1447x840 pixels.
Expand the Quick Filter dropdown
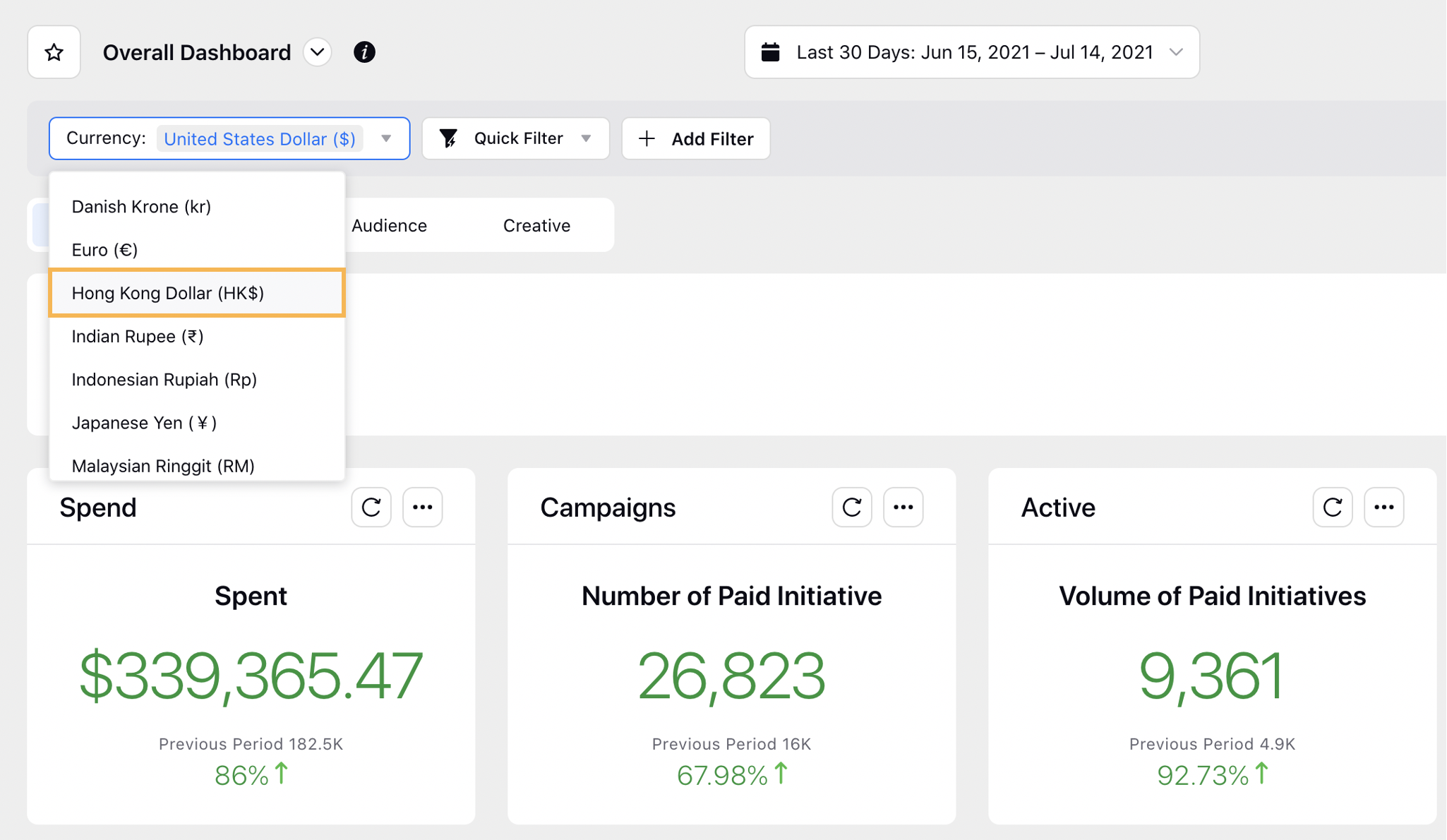[586, 138]
